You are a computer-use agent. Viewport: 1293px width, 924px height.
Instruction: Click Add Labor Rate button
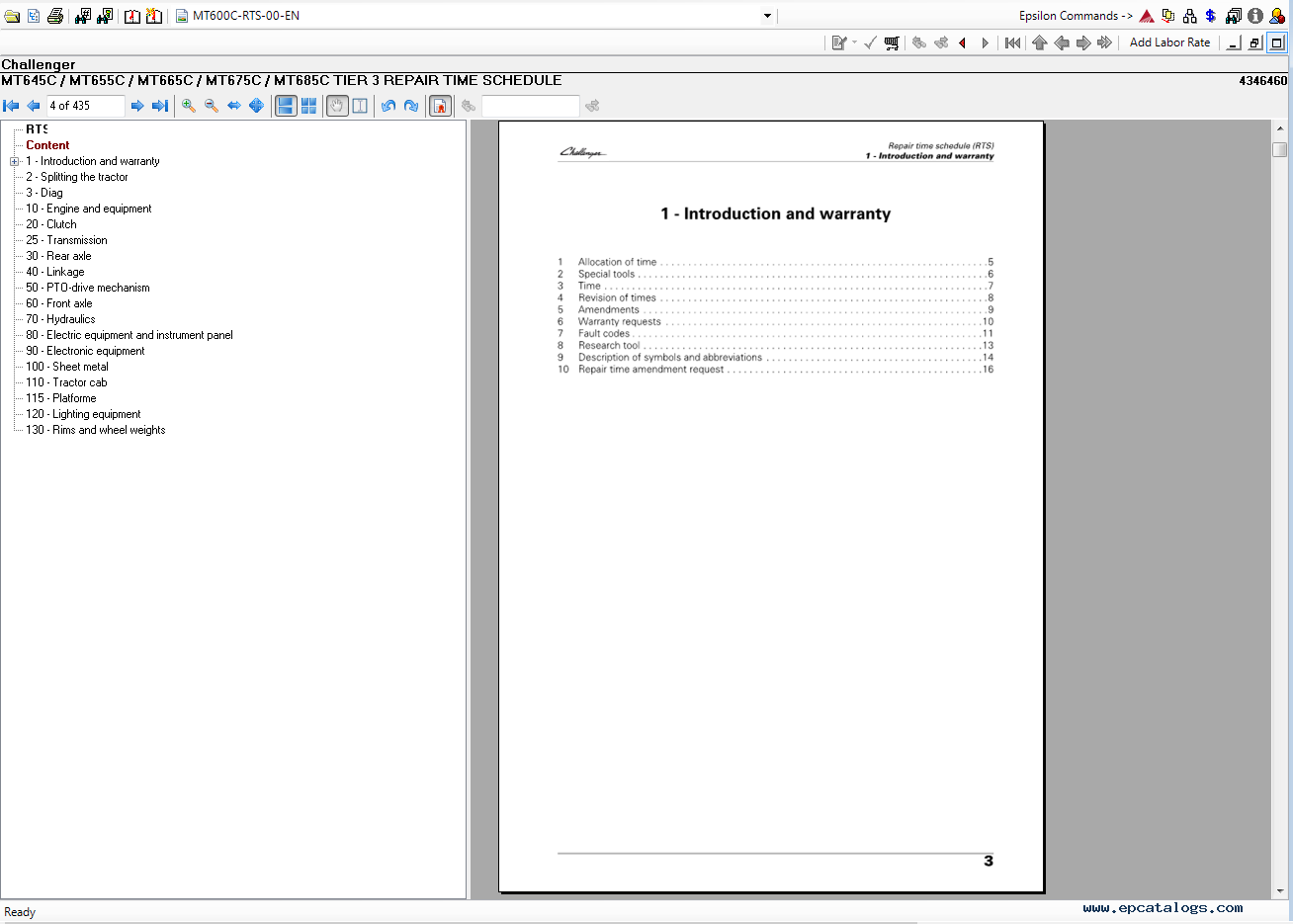click(1169, 42)
